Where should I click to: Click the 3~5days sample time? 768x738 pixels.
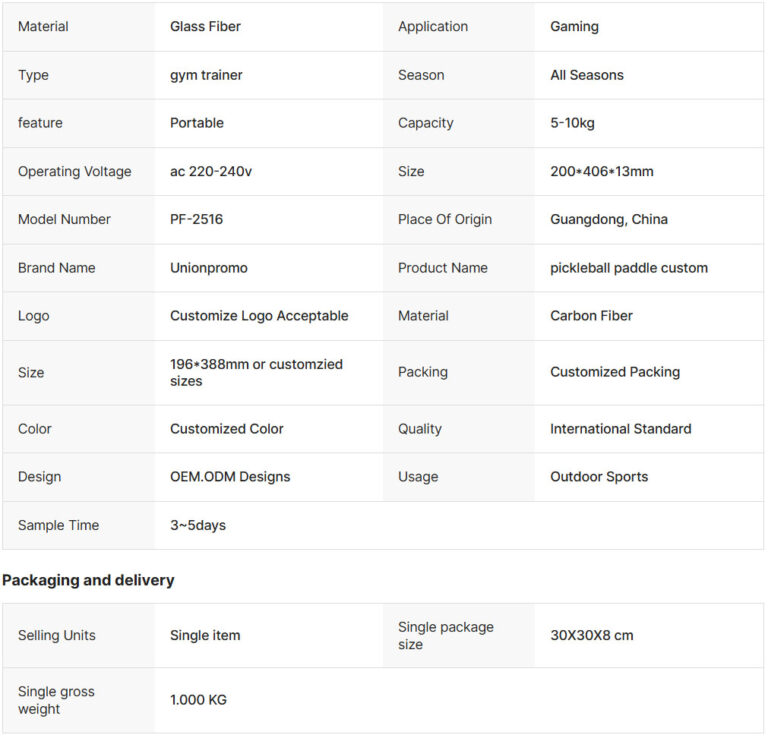click(198, 525)
